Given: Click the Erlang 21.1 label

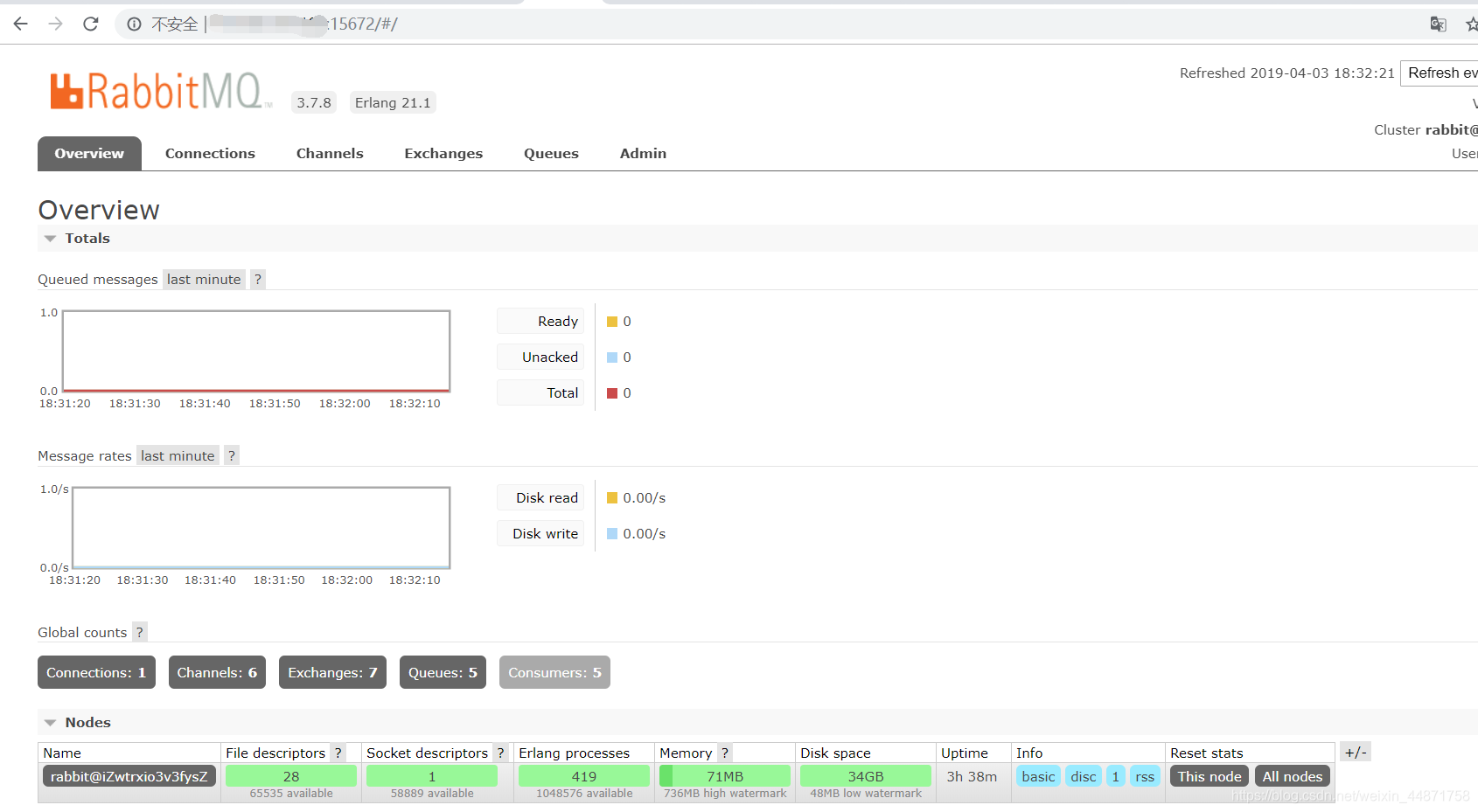Looking at the screenshot, I should point(393,102).
